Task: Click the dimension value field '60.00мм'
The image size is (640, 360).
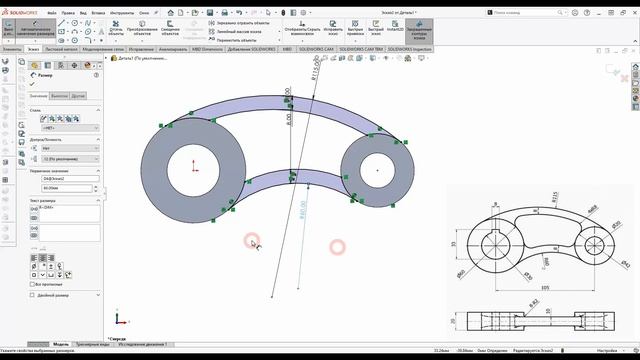Action: 67,189
